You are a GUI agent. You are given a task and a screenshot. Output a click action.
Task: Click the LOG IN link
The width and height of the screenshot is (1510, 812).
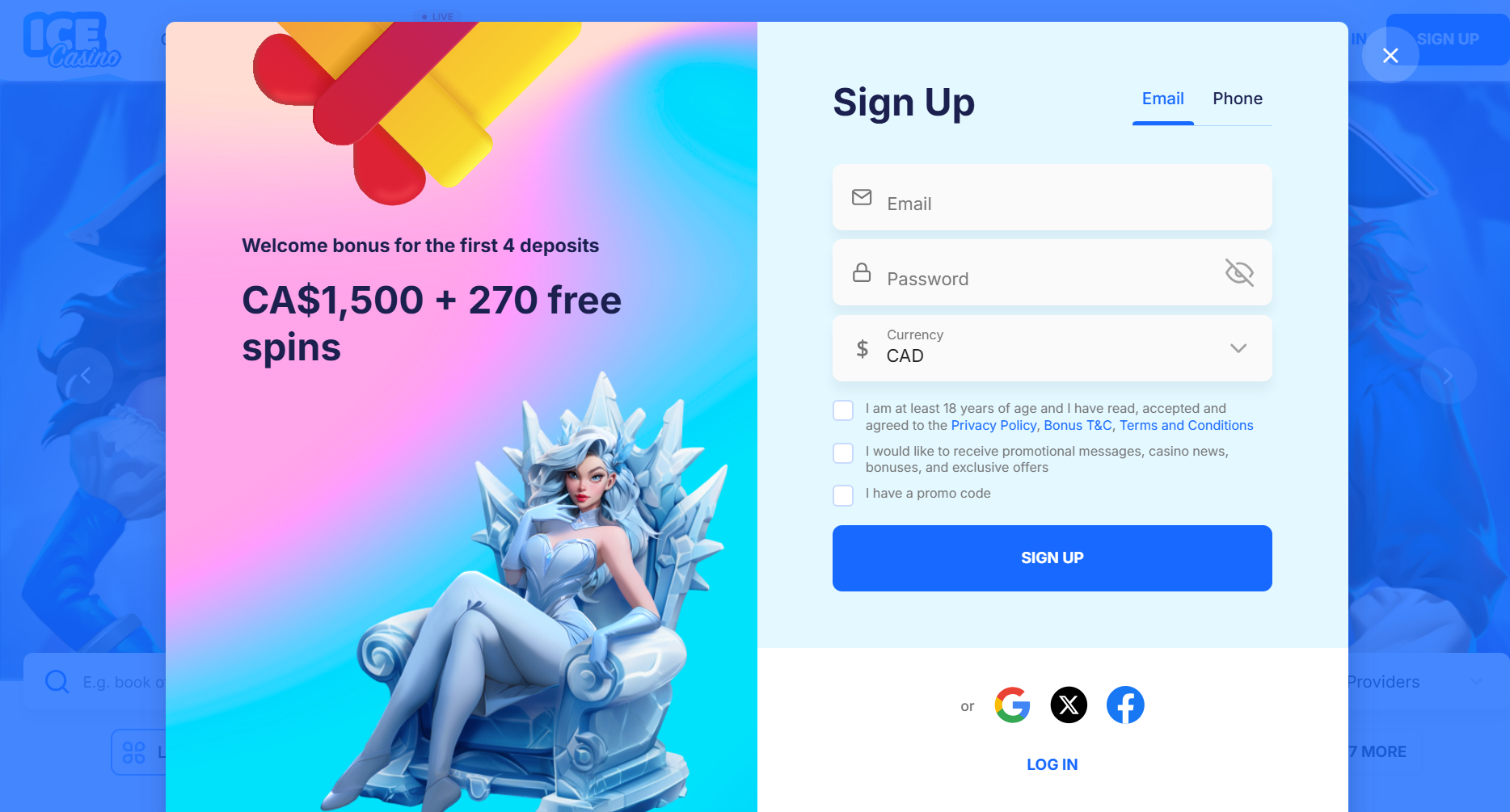tap(1052, 764)
